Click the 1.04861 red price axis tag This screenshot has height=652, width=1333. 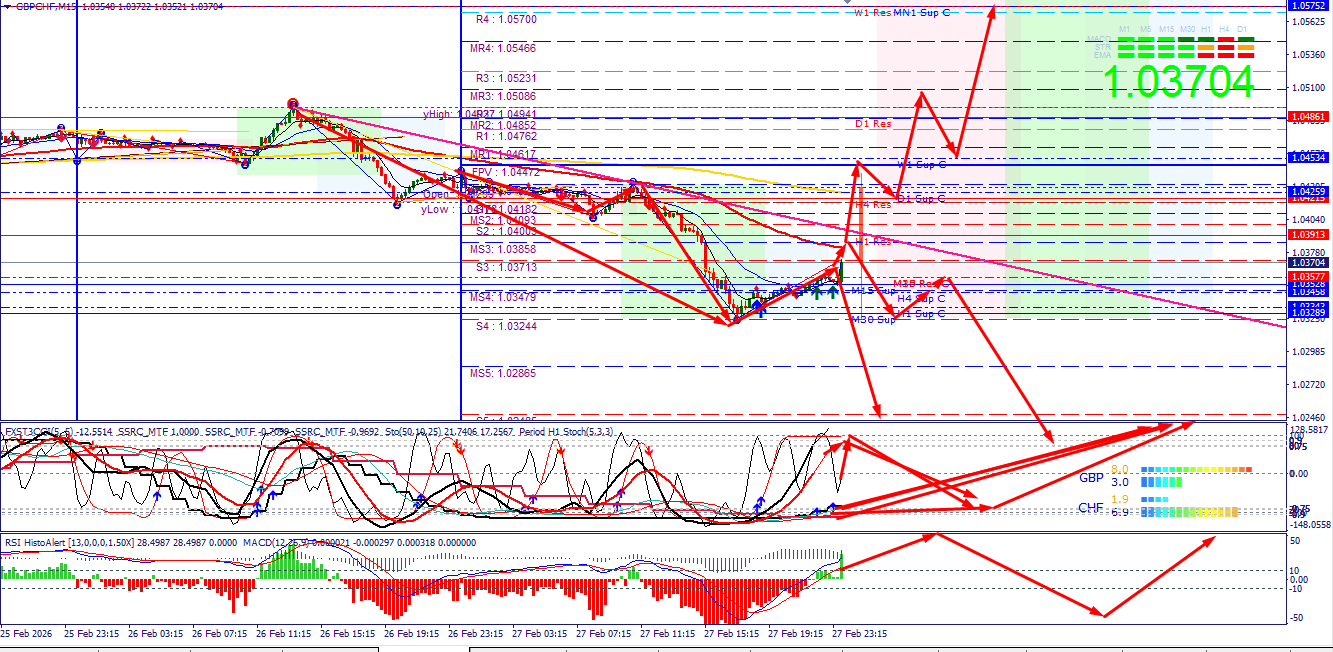pyautogui.click(x=1309, y=117)
